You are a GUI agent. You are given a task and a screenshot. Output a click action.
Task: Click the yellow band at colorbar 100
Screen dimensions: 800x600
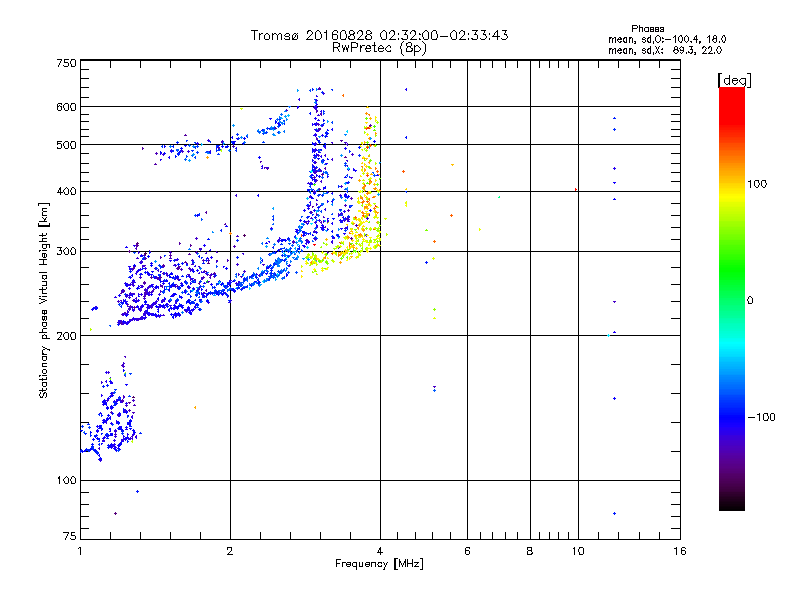pos(732,194)
